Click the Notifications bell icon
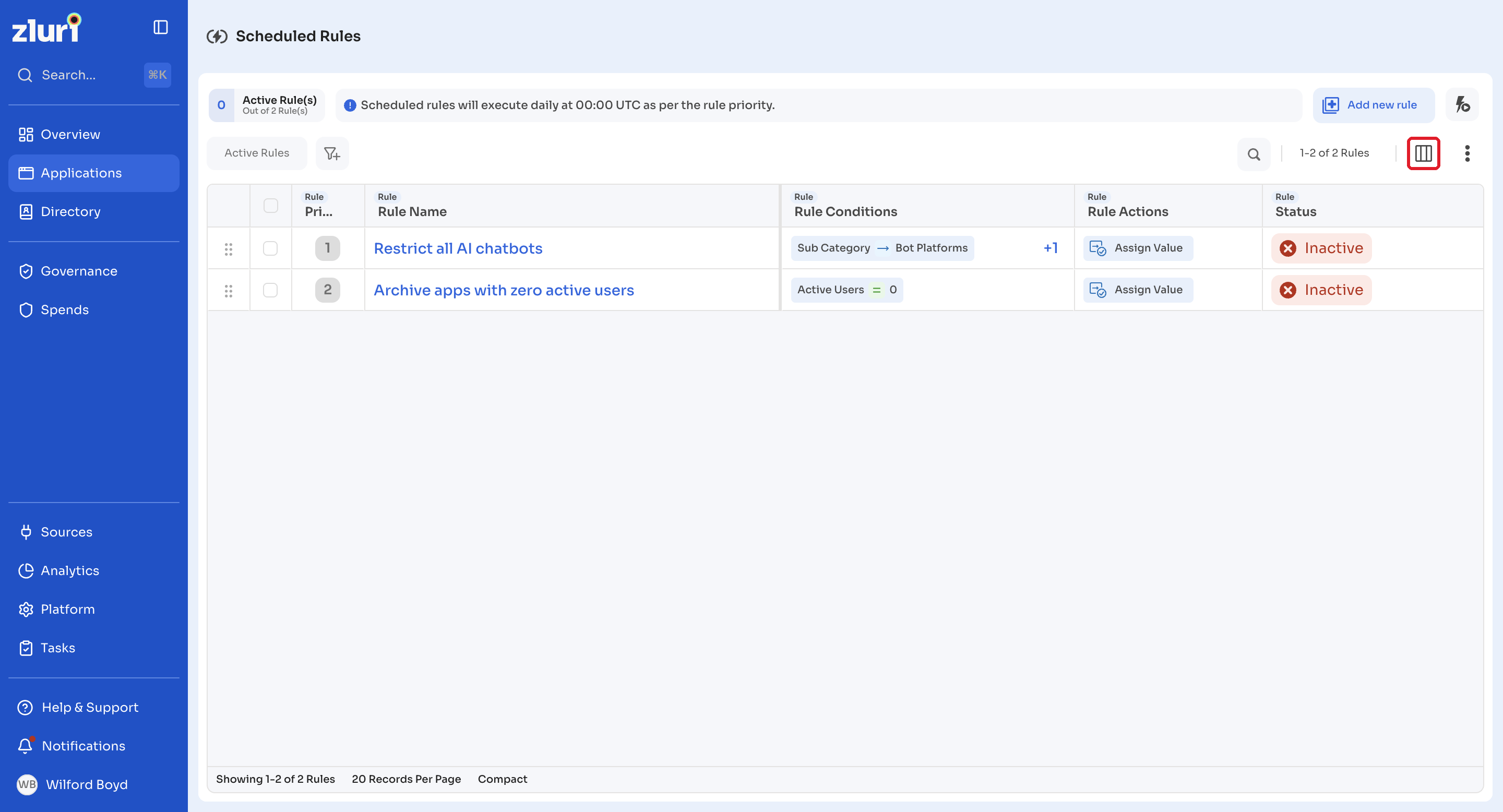1503x812 pixels. tap(26, 746)
